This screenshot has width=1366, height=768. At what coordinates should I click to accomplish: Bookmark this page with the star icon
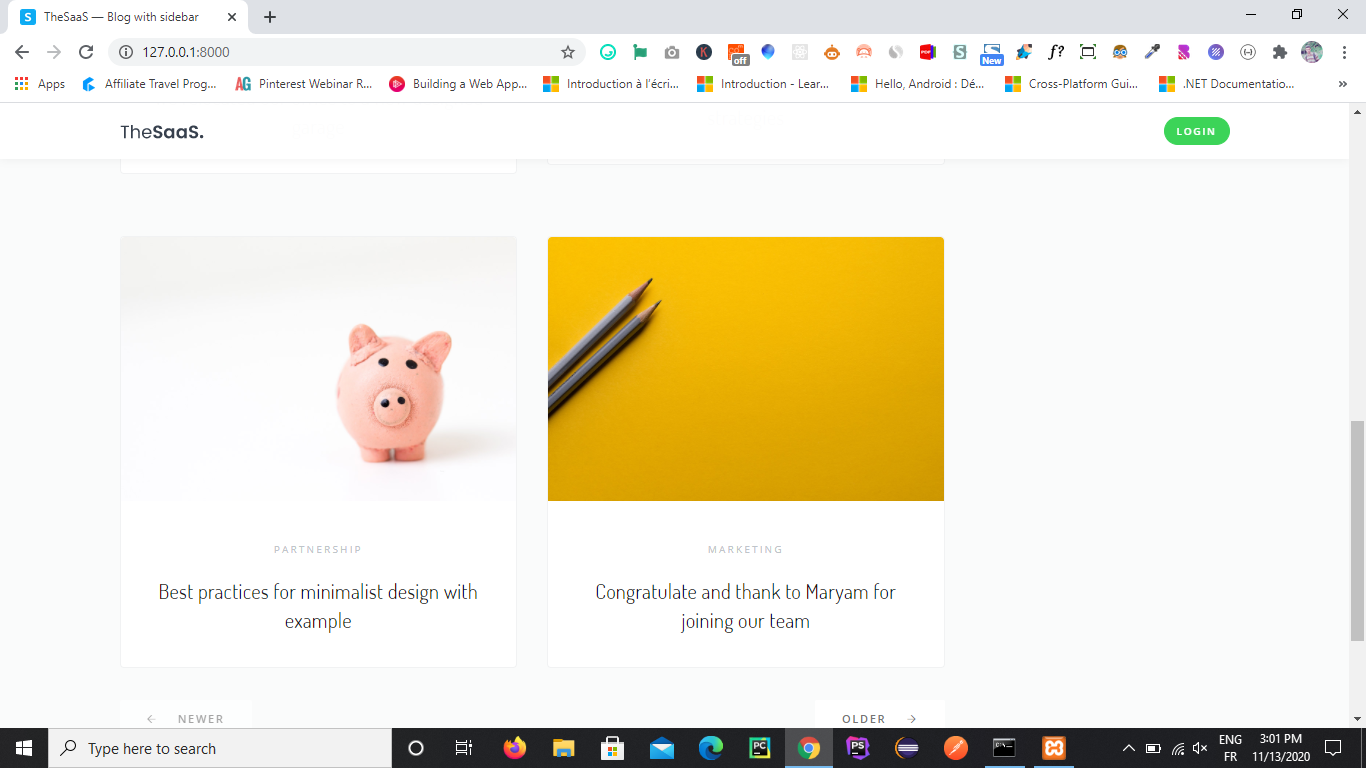click(568, 52)
